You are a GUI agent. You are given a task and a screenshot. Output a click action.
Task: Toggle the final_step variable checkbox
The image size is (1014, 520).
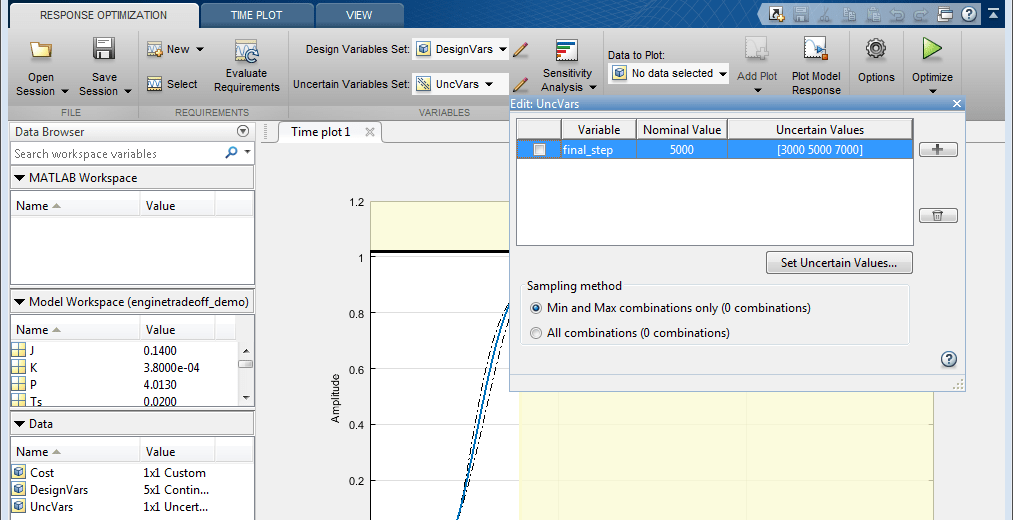pyautogui.click(x=539, y=150)
